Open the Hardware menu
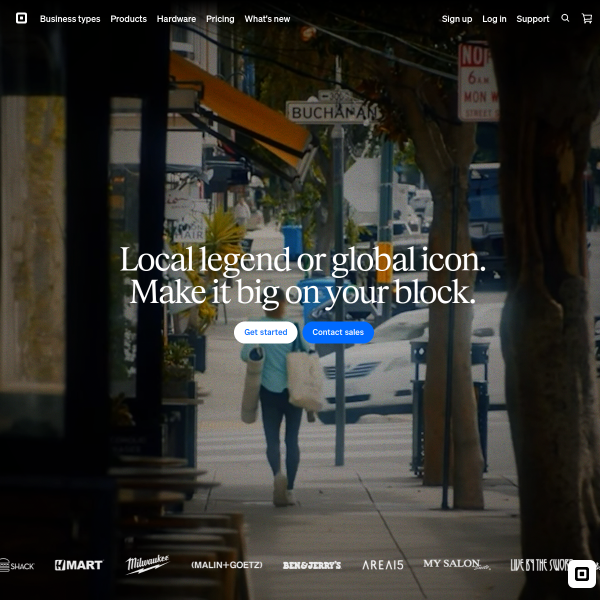This screenshot has width=600, height=600. 176,19
